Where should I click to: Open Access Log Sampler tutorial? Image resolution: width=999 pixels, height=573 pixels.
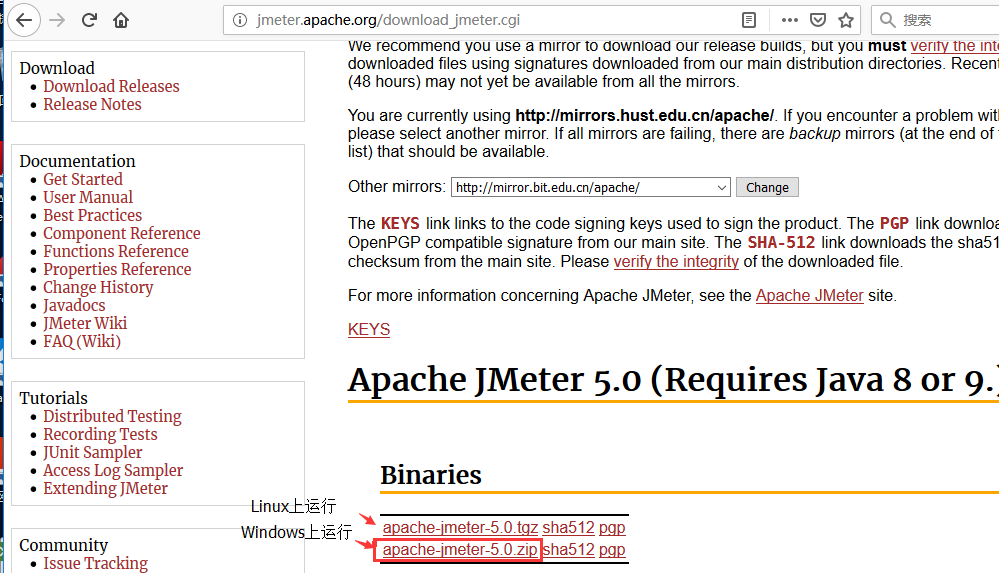click(113, 470)
